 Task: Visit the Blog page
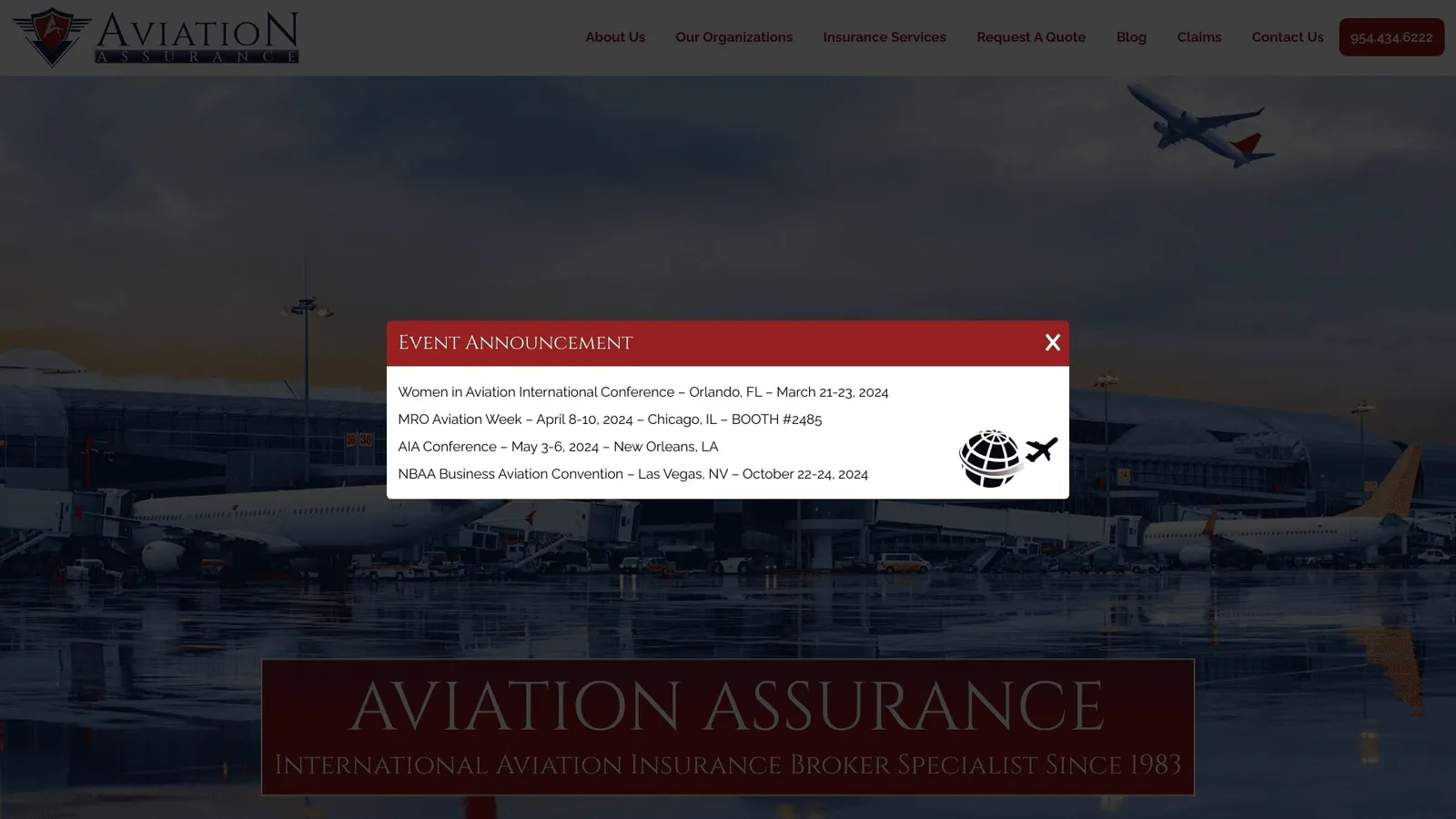(x=1131, y=37)
